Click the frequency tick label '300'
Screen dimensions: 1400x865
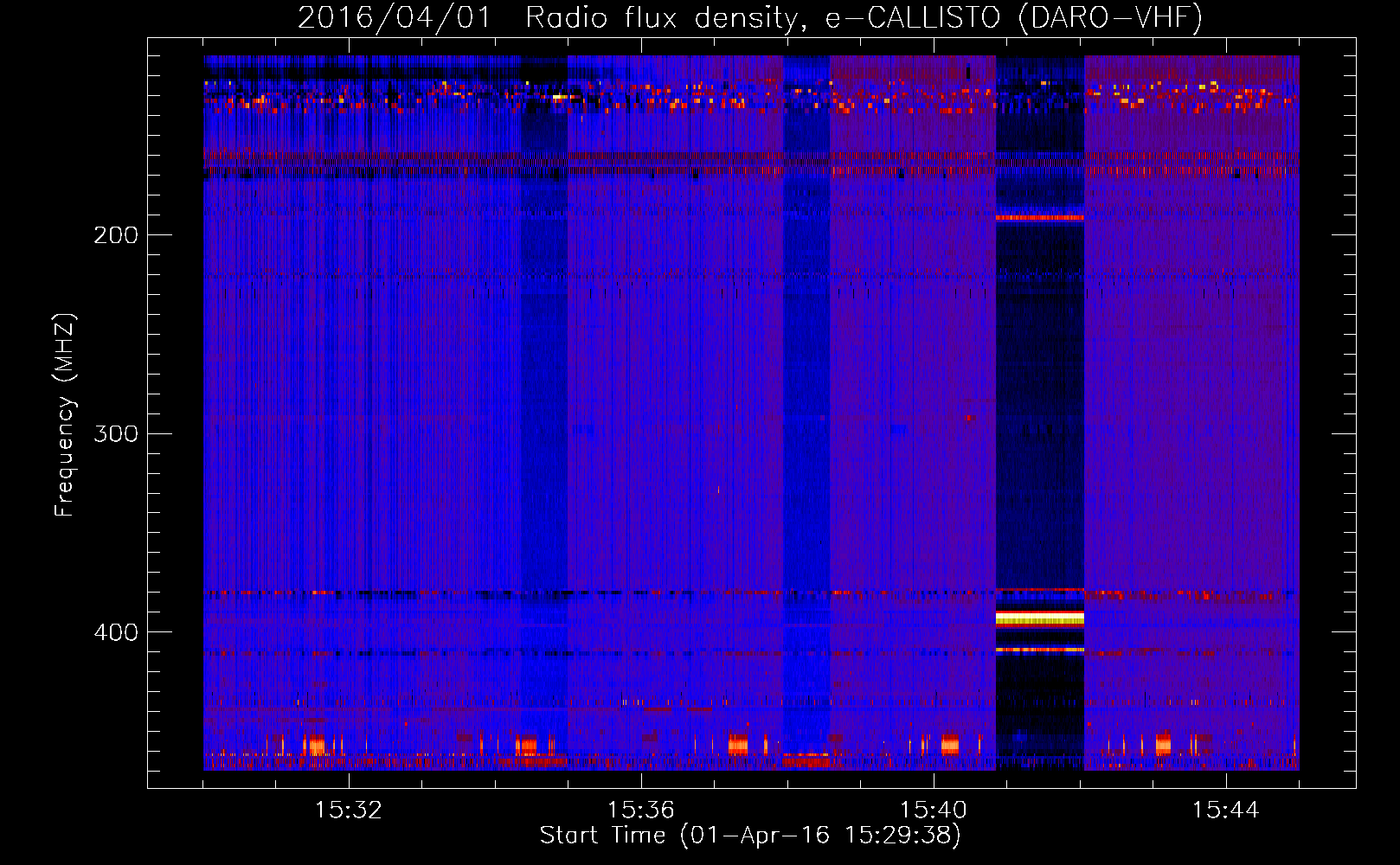[x=116, y=433]
